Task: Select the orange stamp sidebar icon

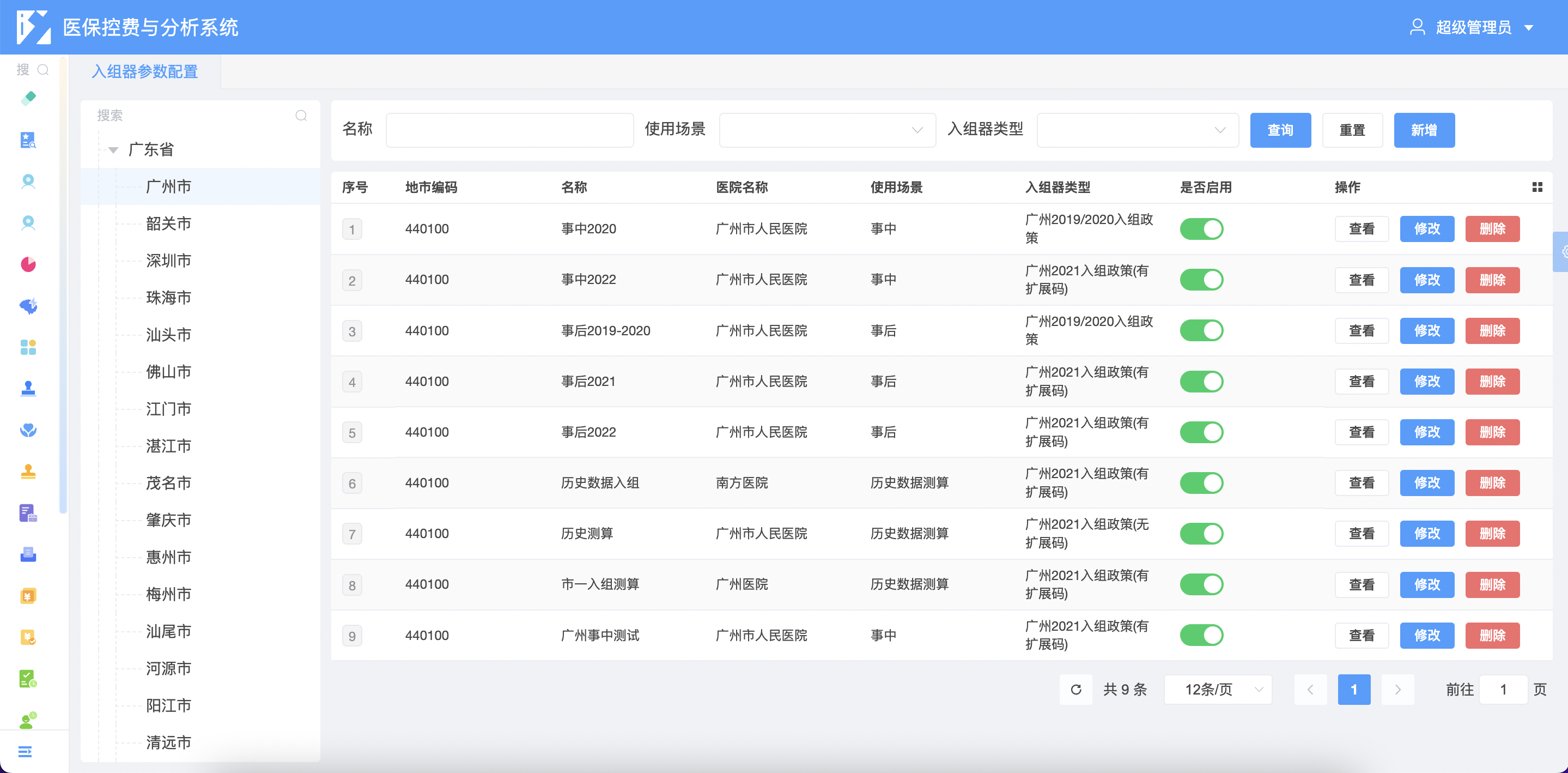Action: coord(28,471)
